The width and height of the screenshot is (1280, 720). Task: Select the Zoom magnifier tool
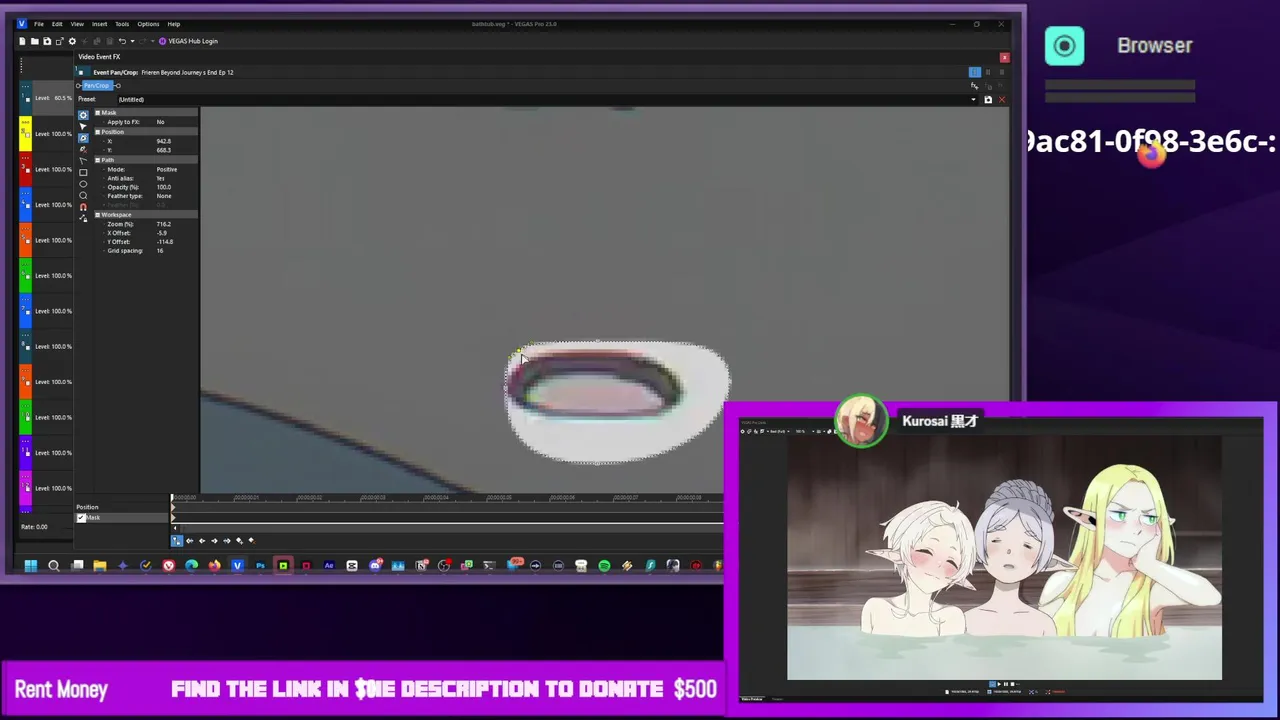[83, 195]
